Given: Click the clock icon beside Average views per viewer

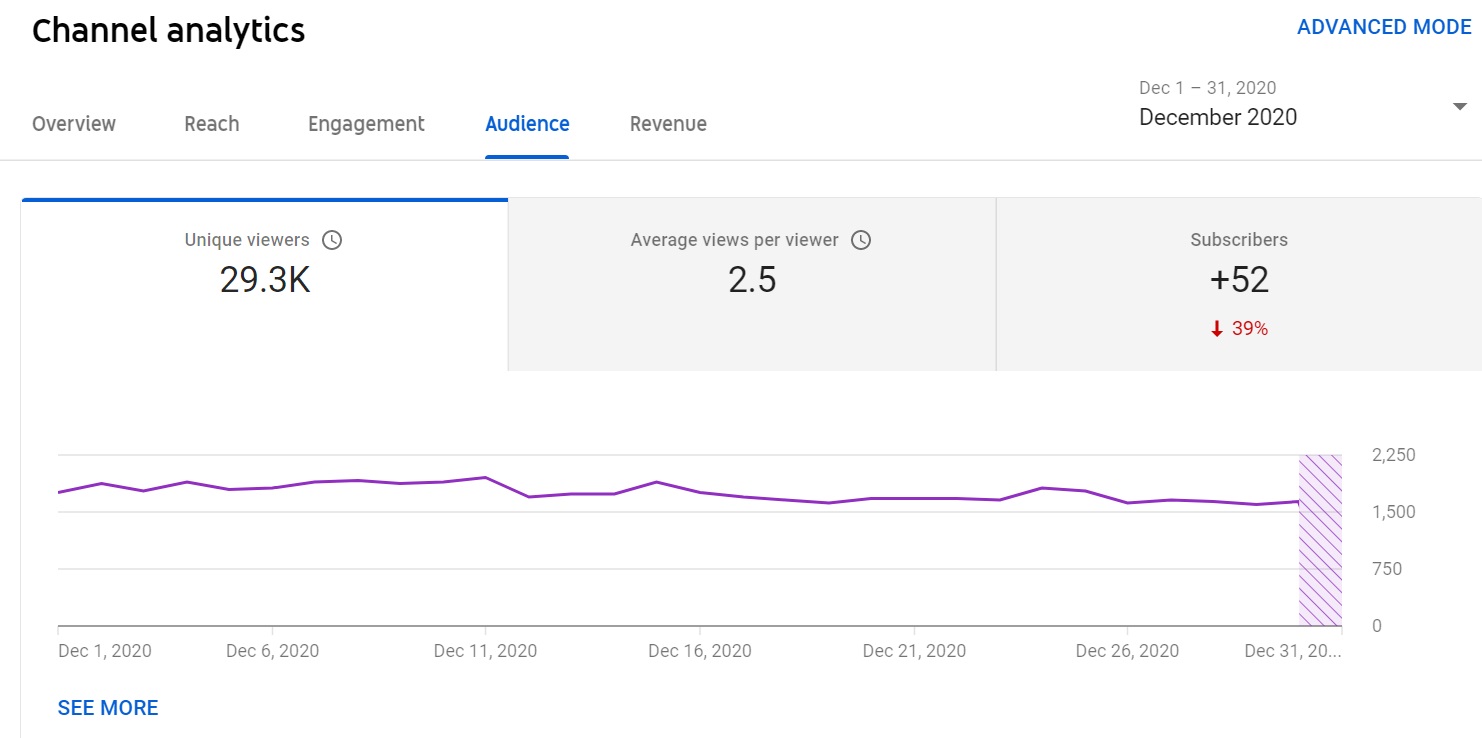Looking at the screenshot, I should (x=861, y=240).
